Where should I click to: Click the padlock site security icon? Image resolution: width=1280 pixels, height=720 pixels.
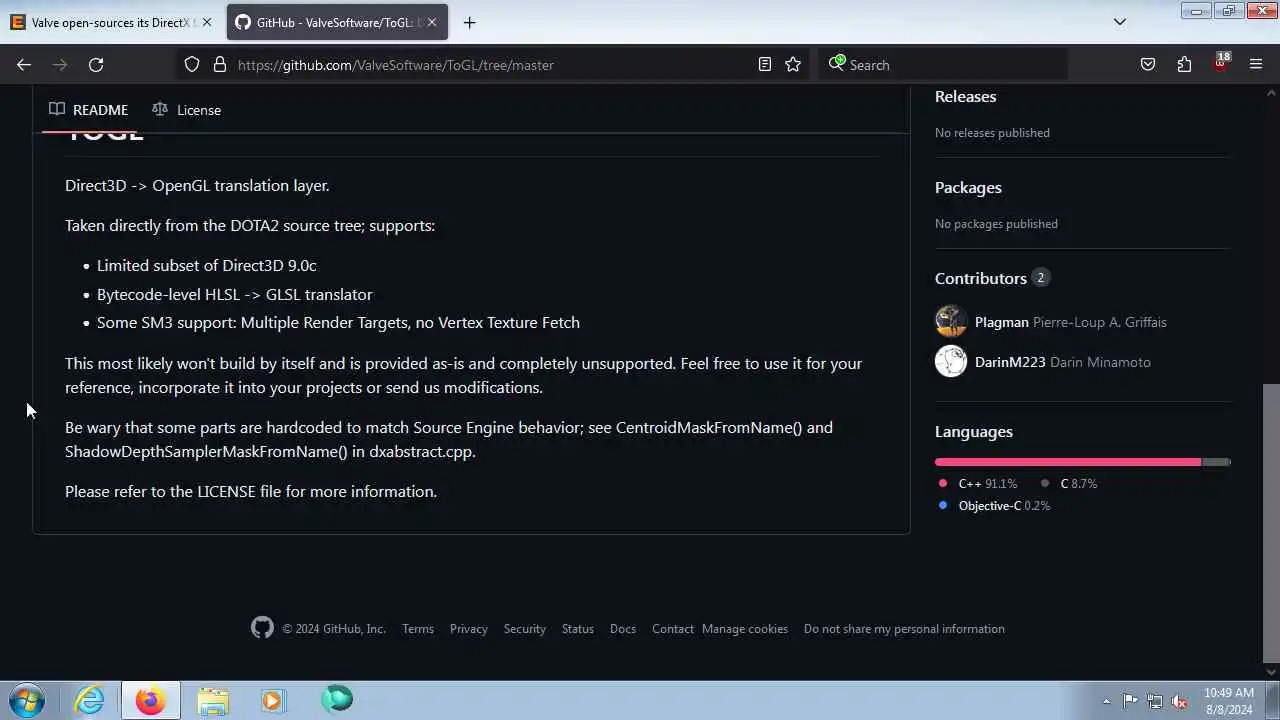(220, 65)
